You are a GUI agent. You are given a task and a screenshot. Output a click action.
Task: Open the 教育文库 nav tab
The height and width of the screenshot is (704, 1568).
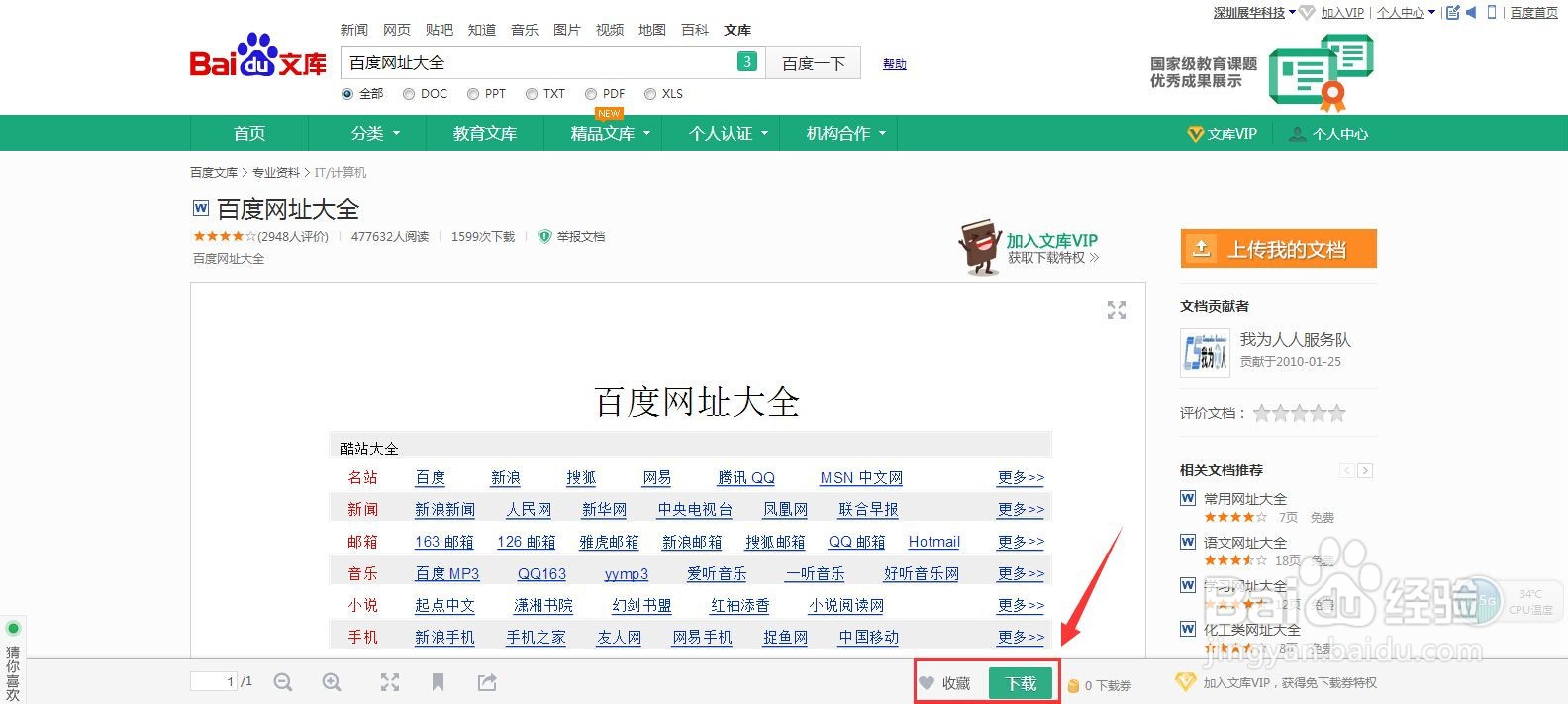tap(485, 133)
